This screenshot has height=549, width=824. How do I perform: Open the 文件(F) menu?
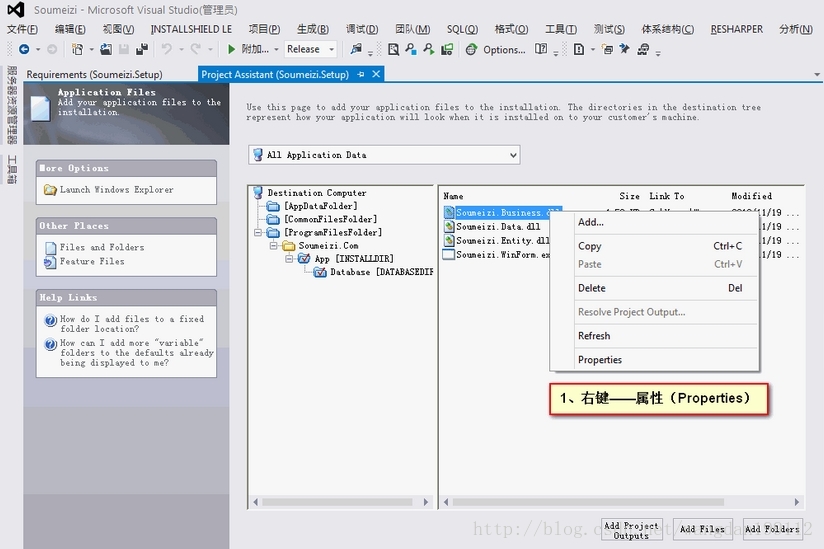click(x=22, y=29)
